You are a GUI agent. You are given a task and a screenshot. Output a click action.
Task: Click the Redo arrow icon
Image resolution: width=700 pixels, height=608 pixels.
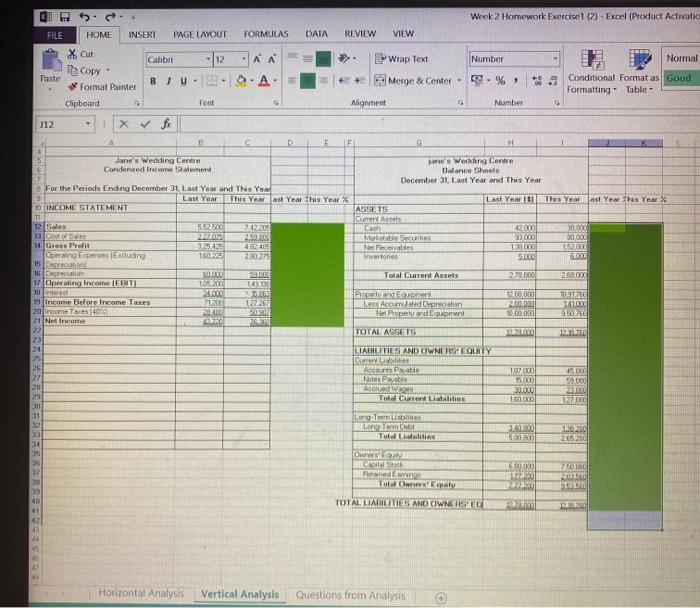pos(110,17)
